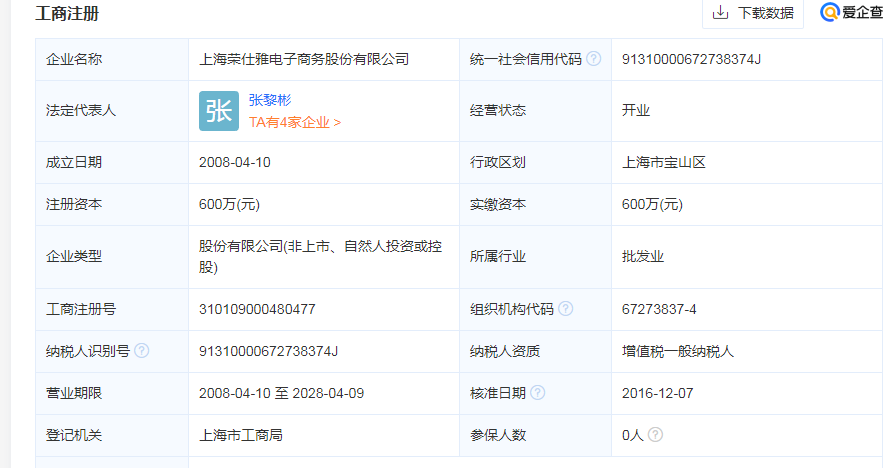Click the 工商注册 section heading

[x=67, y=13]
